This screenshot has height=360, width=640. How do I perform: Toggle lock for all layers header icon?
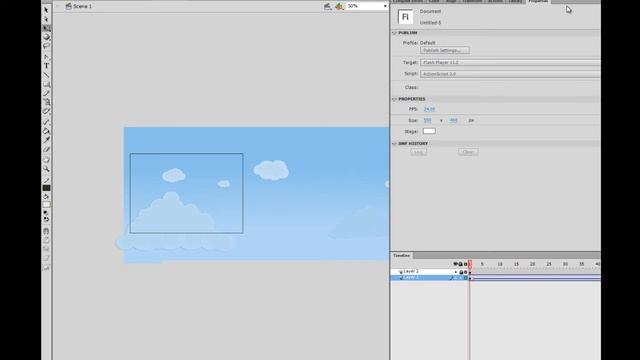click(460, 264)
